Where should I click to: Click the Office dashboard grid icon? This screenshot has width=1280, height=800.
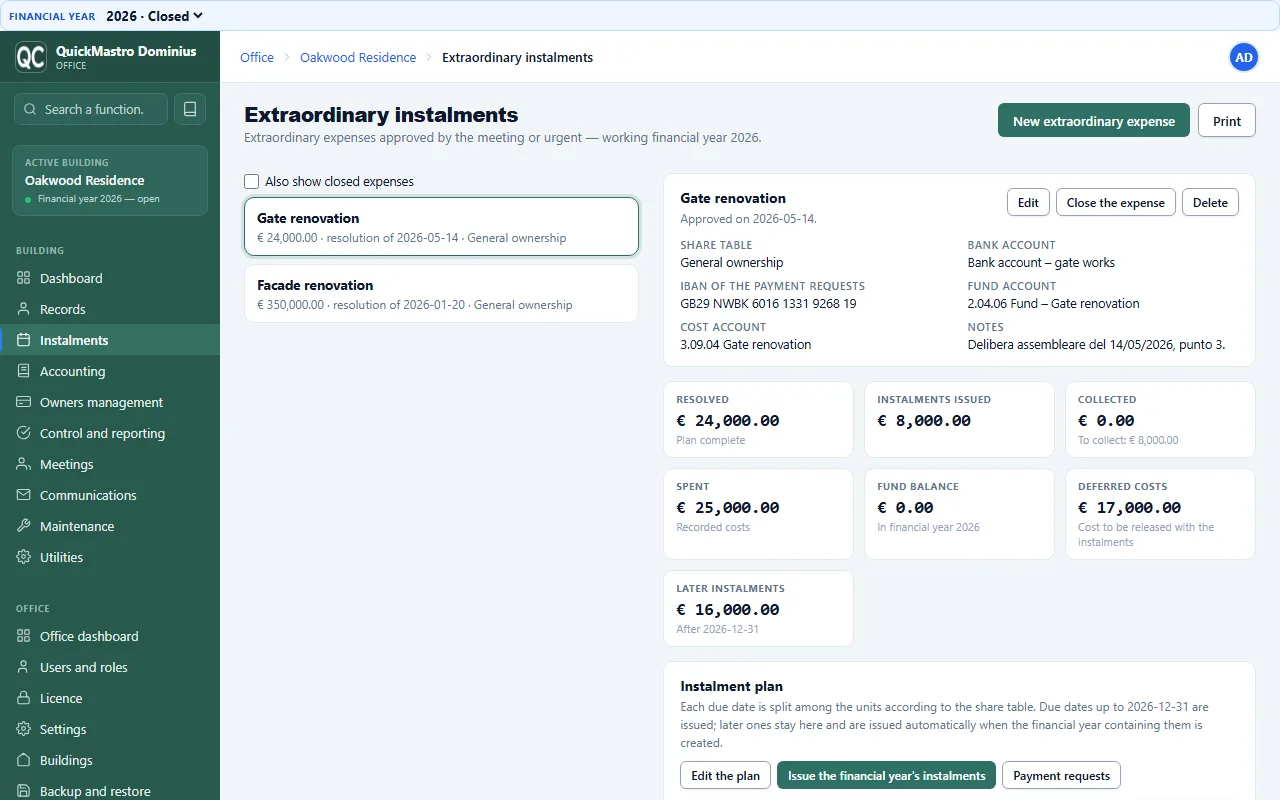pos(24,636)
